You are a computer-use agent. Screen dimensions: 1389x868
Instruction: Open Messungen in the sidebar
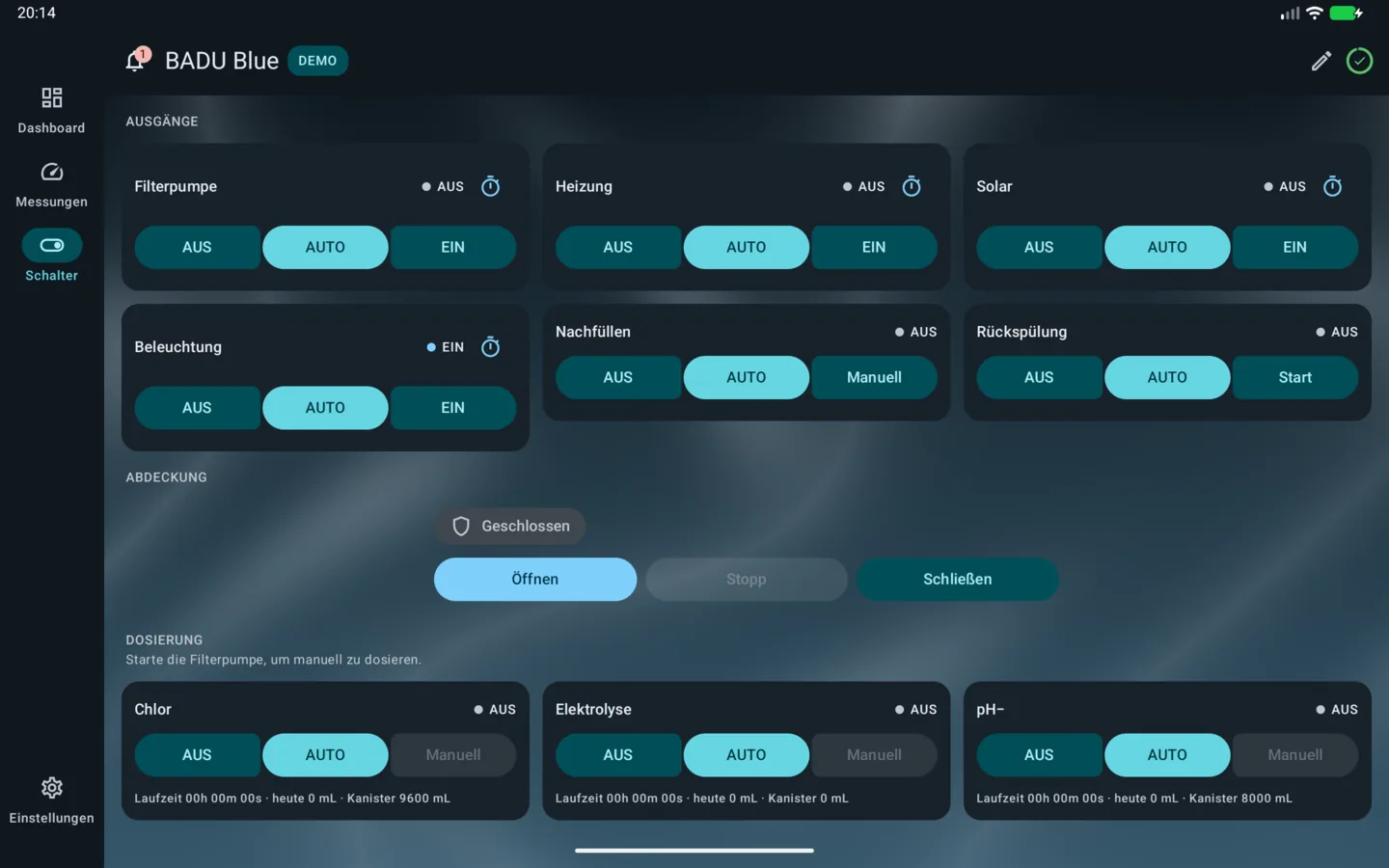[x=51, y=184]
